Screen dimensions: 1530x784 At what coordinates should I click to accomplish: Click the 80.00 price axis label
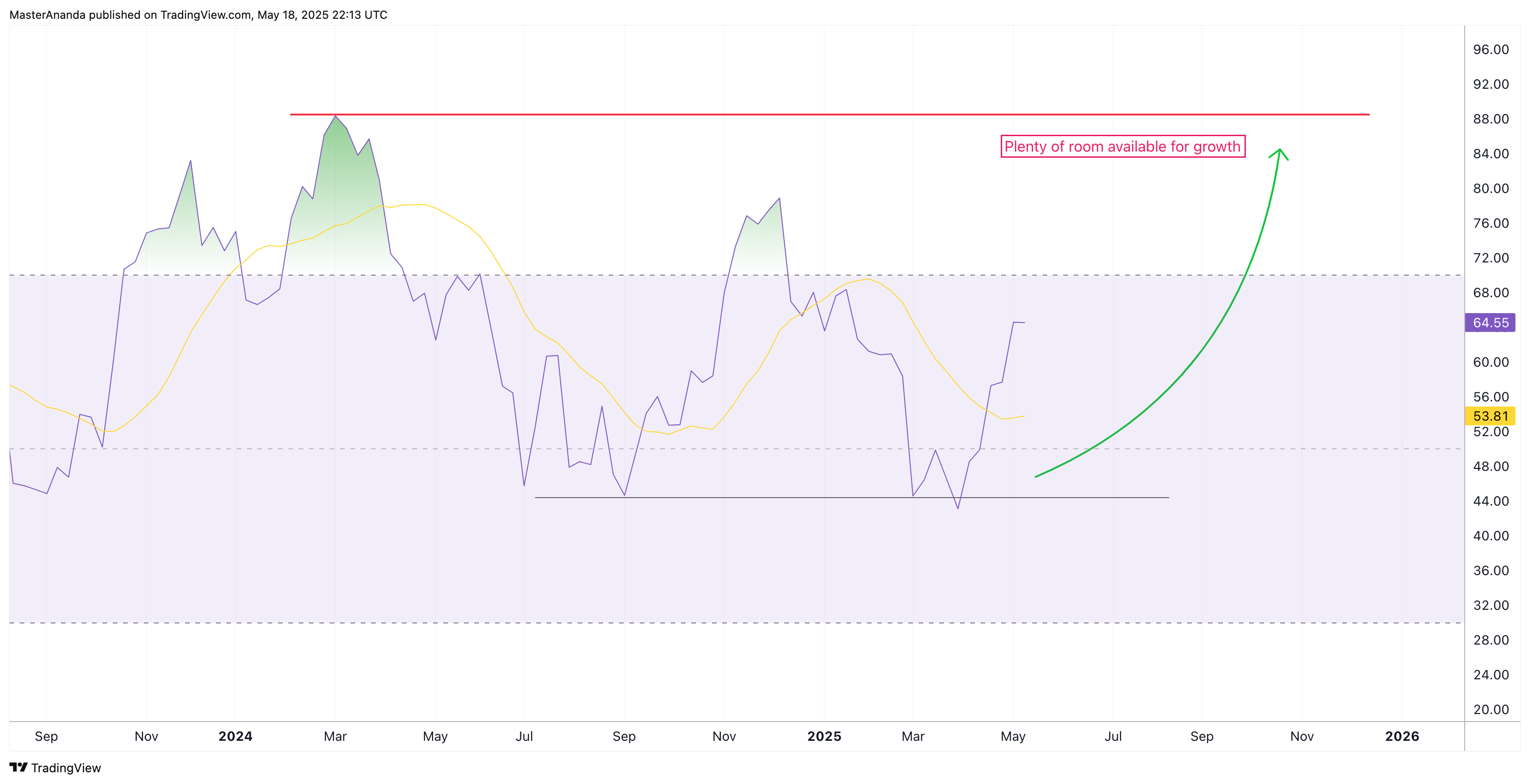point(1491,188)
